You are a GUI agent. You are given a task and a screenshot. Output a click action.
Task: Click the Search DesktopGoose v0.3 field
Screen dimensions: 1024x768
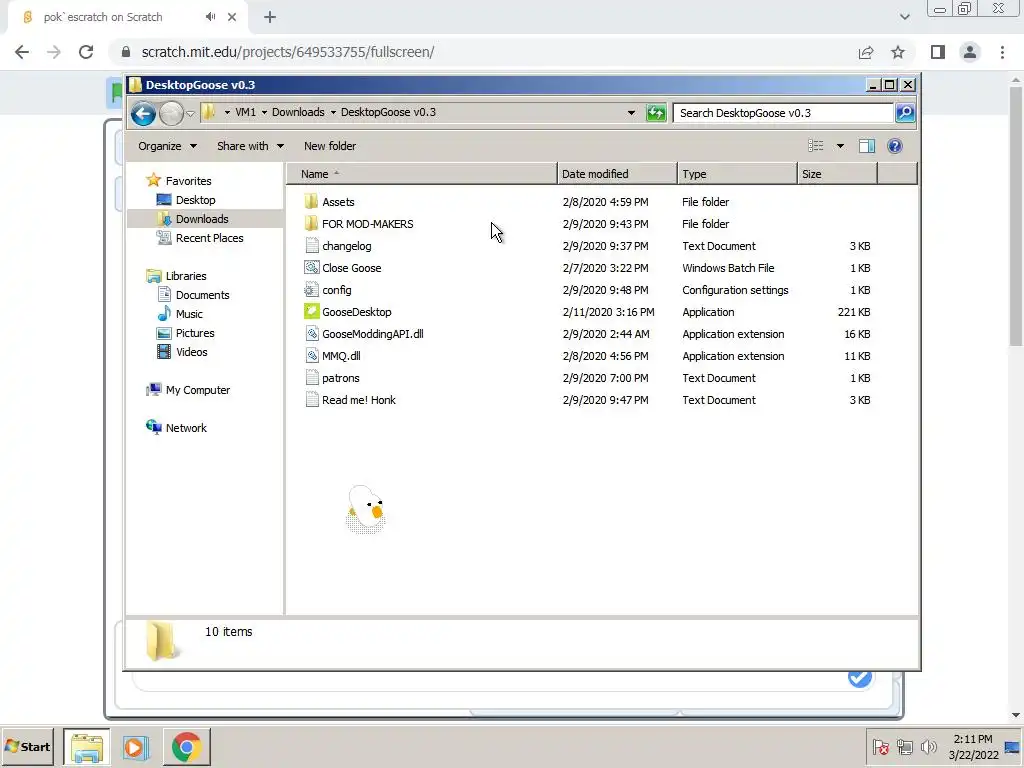pyautogui.click(x=783, y=113)
